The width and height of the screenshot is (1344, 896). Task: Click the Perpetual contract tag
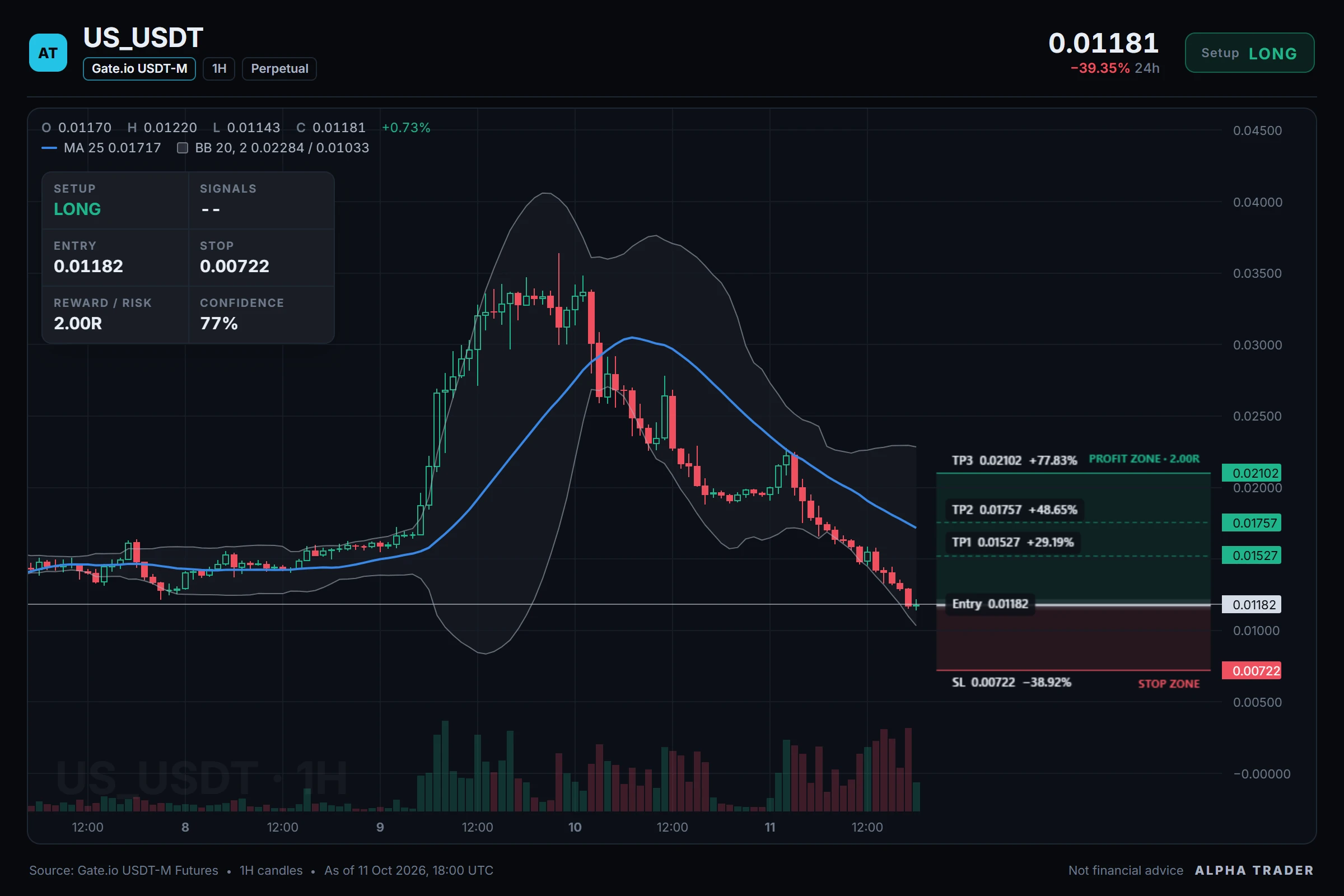279,68
